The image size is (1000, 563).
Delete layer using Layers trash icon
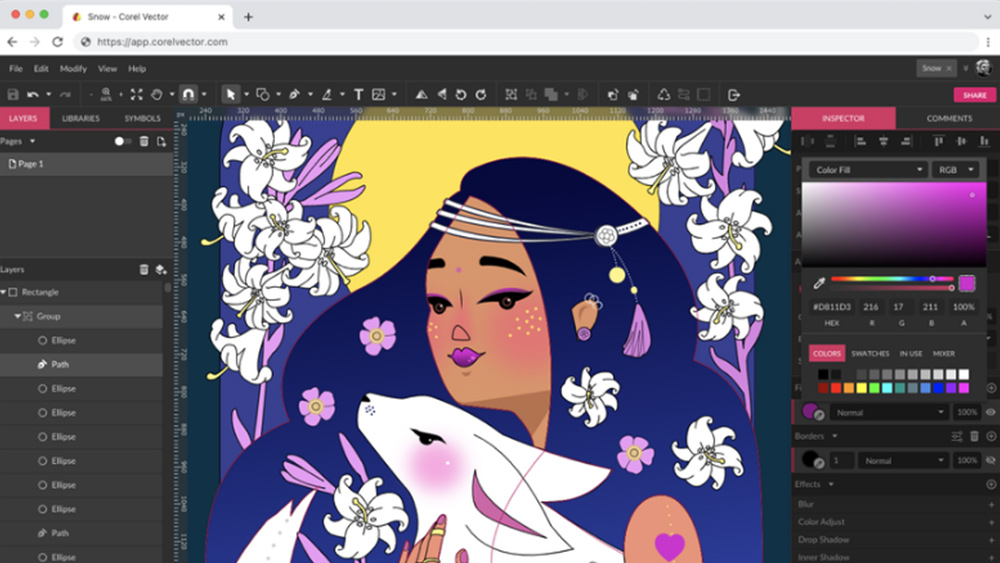point(144,270)
